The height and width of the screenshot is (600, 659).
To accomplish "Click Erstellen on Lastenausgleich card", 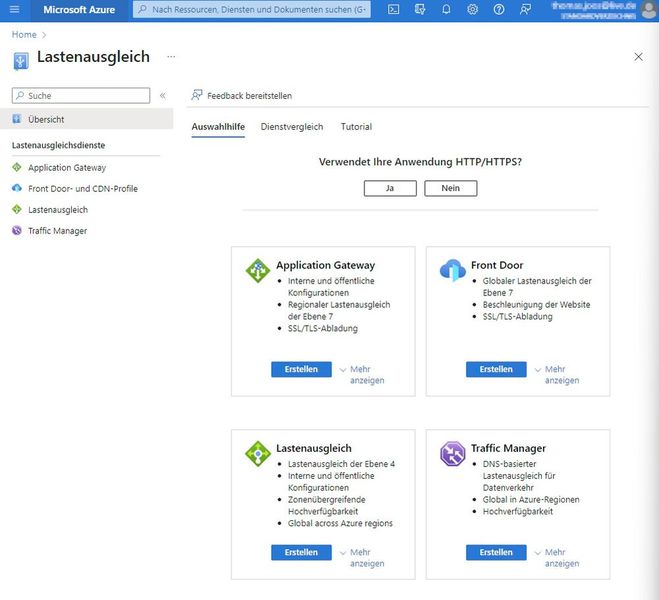I will coord(301,553).
